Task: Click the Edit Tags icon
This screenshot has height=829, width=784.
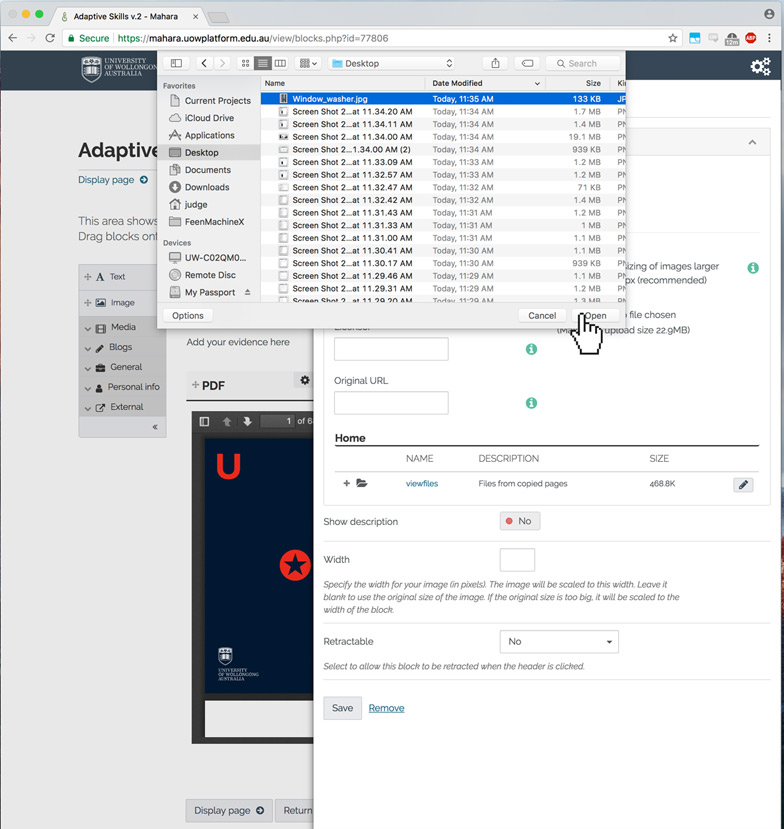Action: click(527, 63)
